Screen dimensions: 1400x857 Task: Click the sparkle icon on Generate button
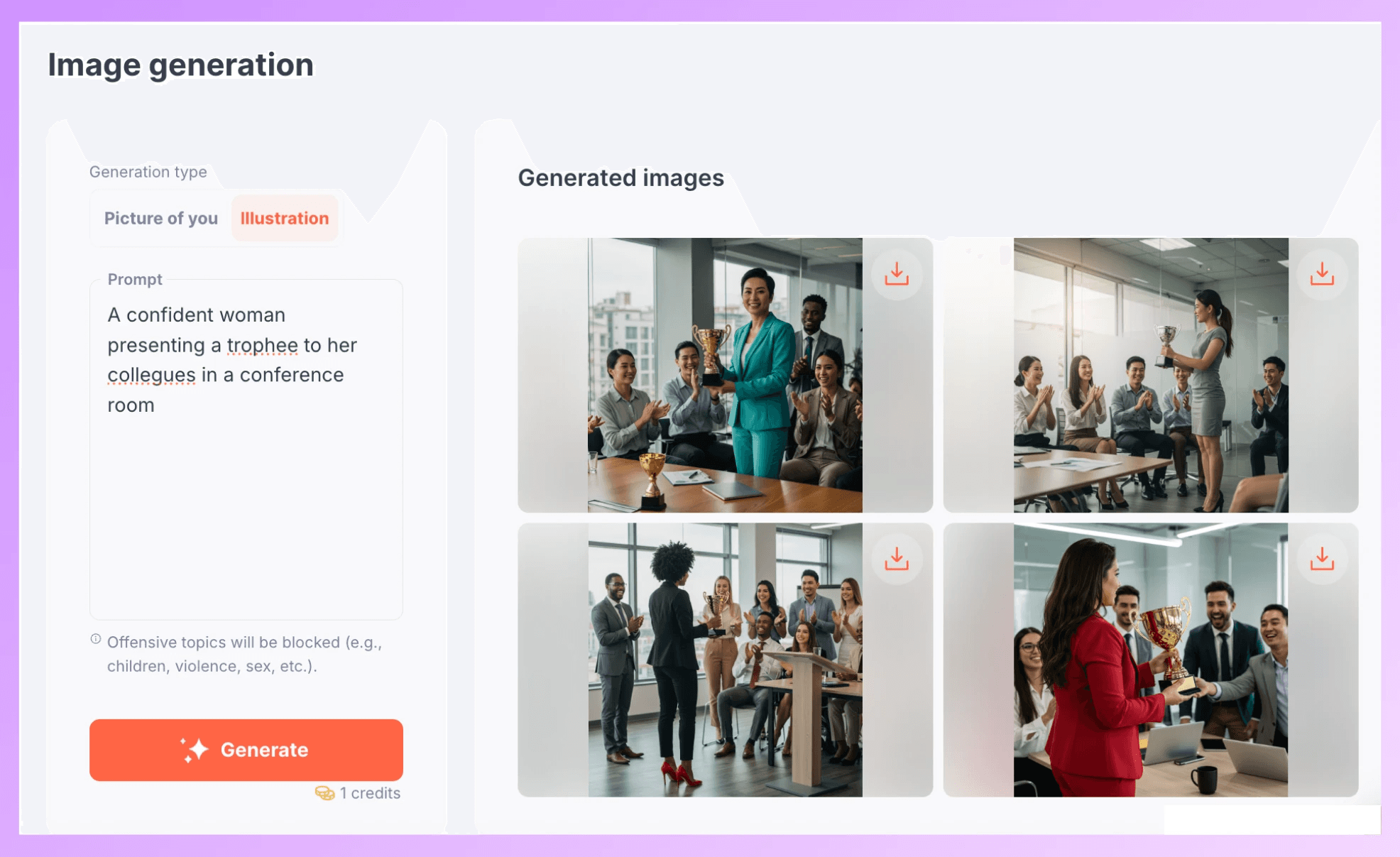click(195, 750)
